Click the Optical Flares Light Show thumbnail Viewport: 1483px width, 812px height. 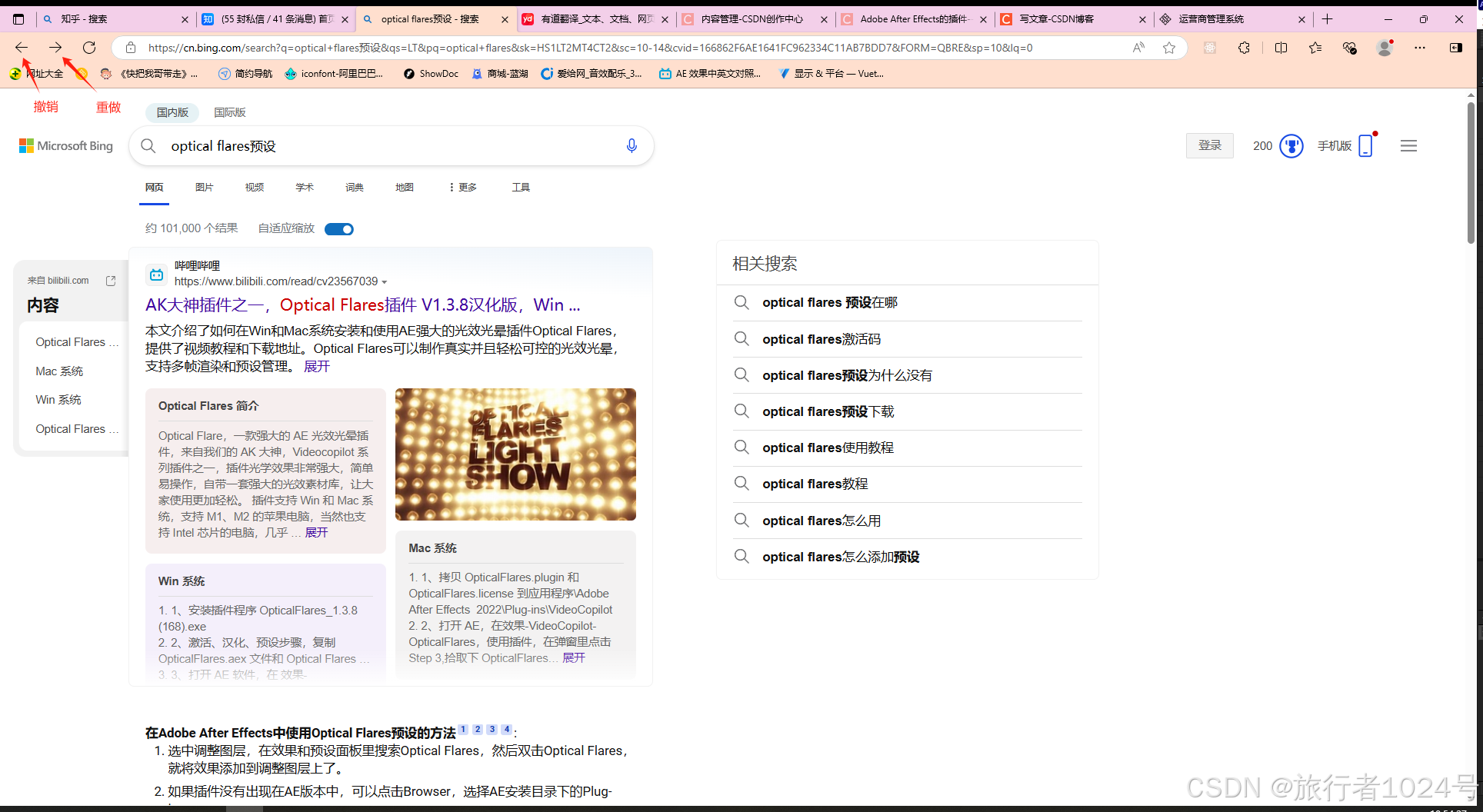(x=515, y=454)
